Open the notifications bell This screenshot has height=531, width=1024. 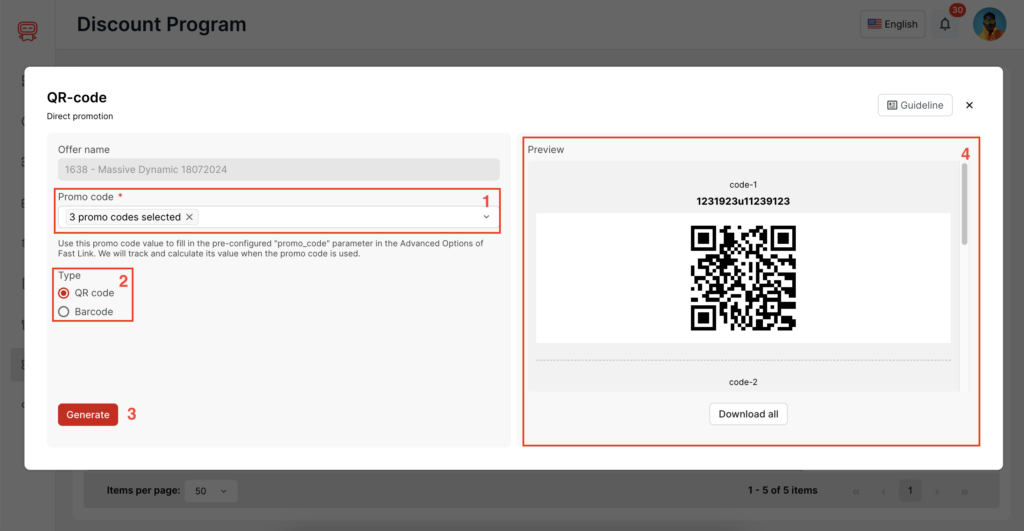[x=944, y=24]
